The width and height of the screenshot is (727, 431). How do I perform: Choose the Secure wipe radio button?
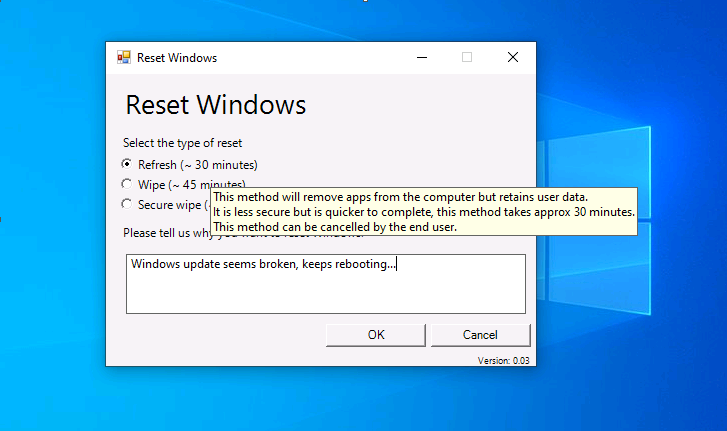[127, 204]
